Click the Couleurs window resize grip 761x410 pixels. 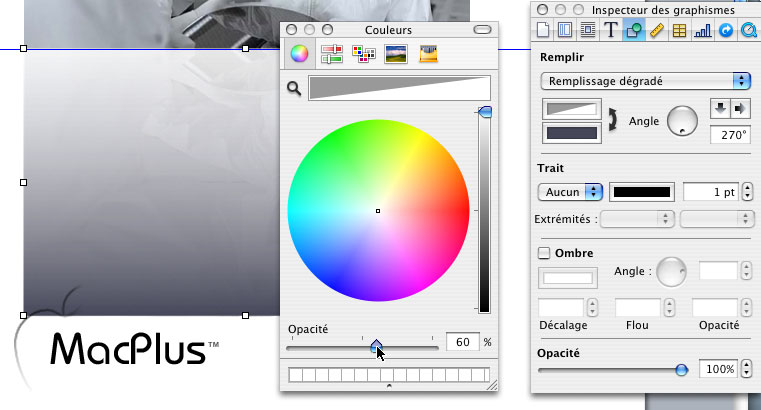[x=492, y=386]
